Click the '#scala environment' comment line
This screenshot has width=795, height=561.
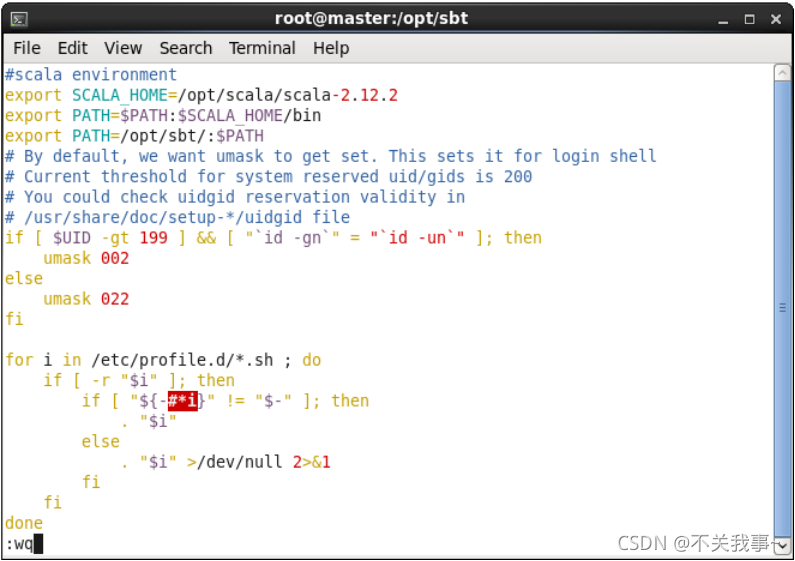(91, 75)
